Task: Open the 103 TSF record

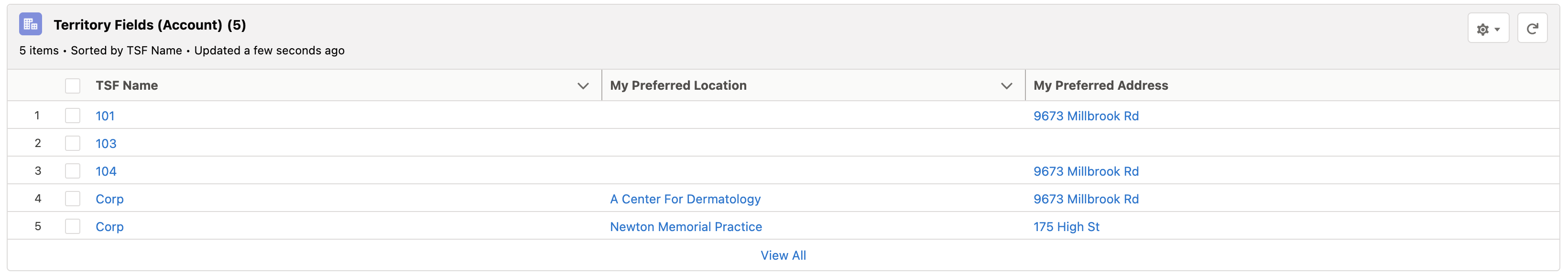Action: pos(106,144)
